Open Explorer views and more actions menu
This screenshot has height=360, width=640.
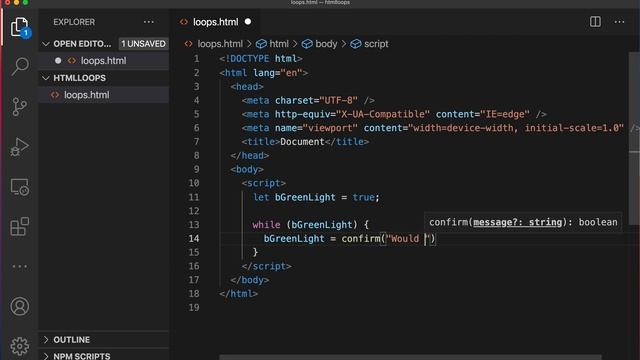(149, 22)
